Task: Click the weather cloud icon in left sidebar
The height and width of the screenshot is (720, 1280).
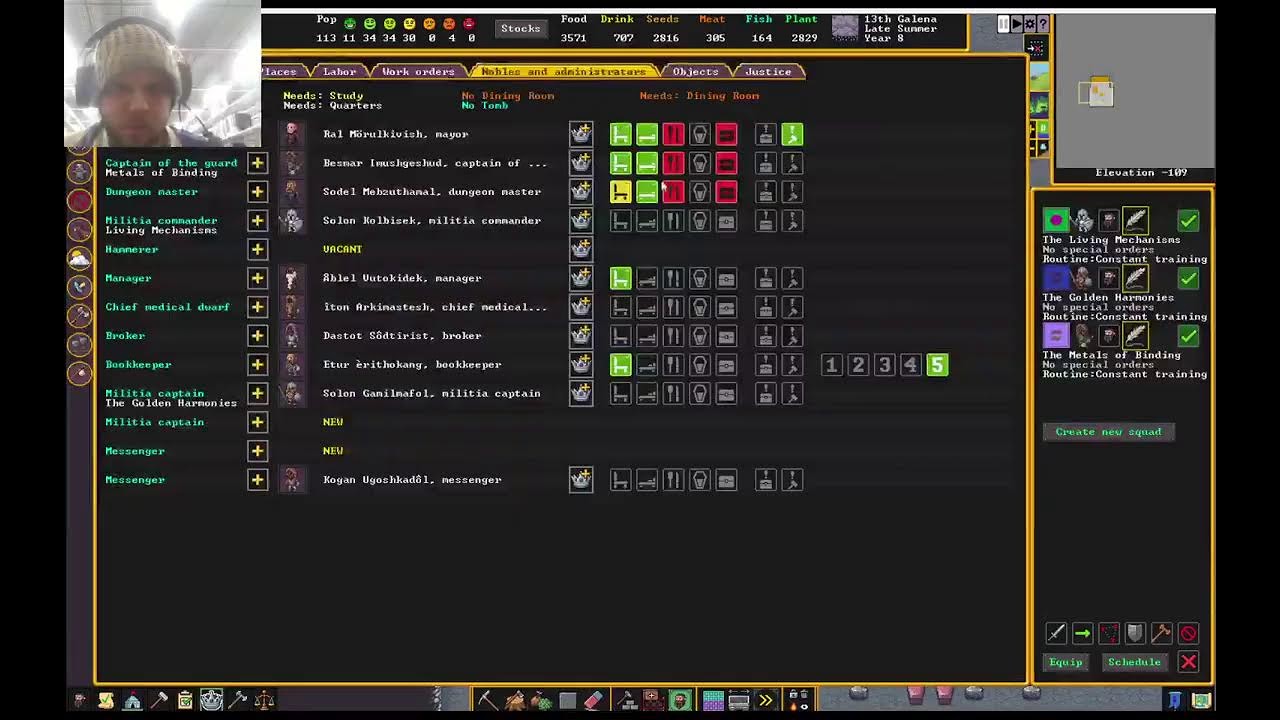Action: (x=79, y=258)
